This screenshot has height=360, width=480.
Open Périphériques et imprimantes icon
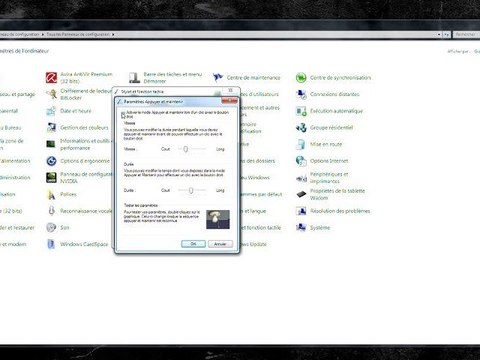coord(301,178)
